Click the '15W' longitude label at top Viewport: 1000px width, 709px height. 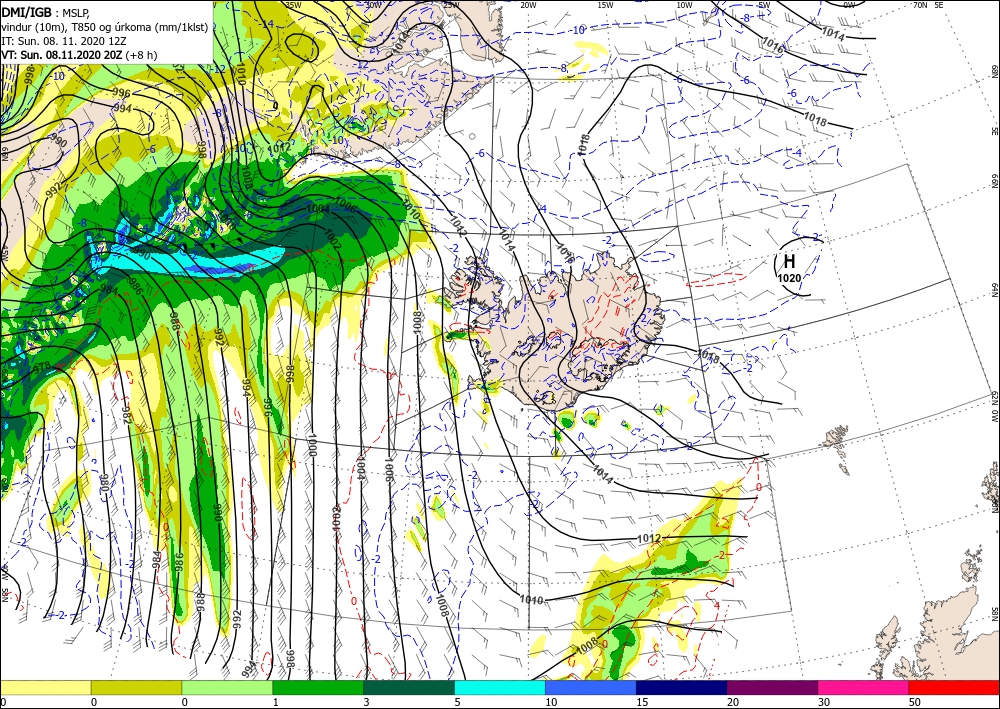click(606, 5)
